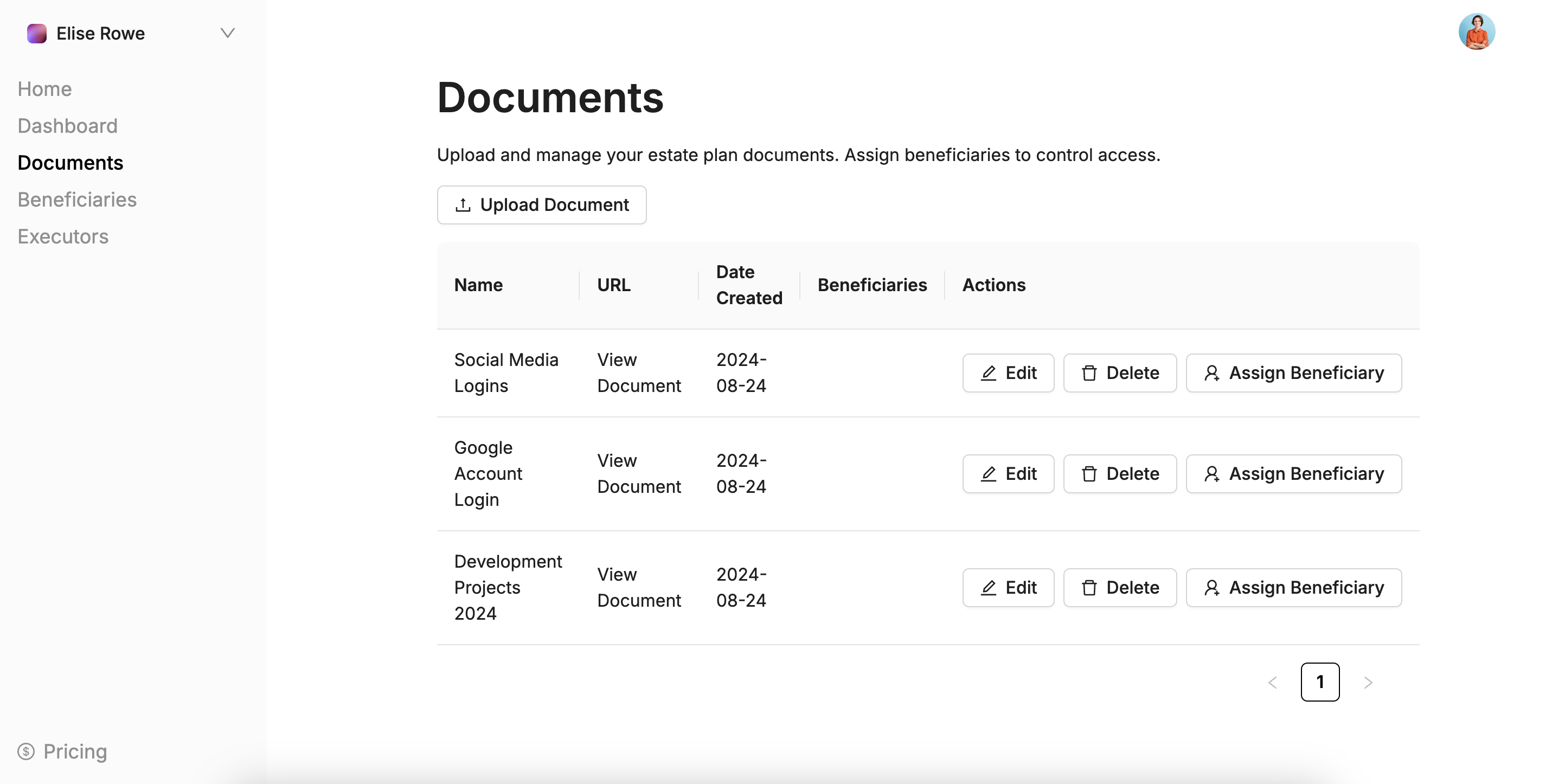Click pencil icon in Social Media Logins row

tap(988, 372)
